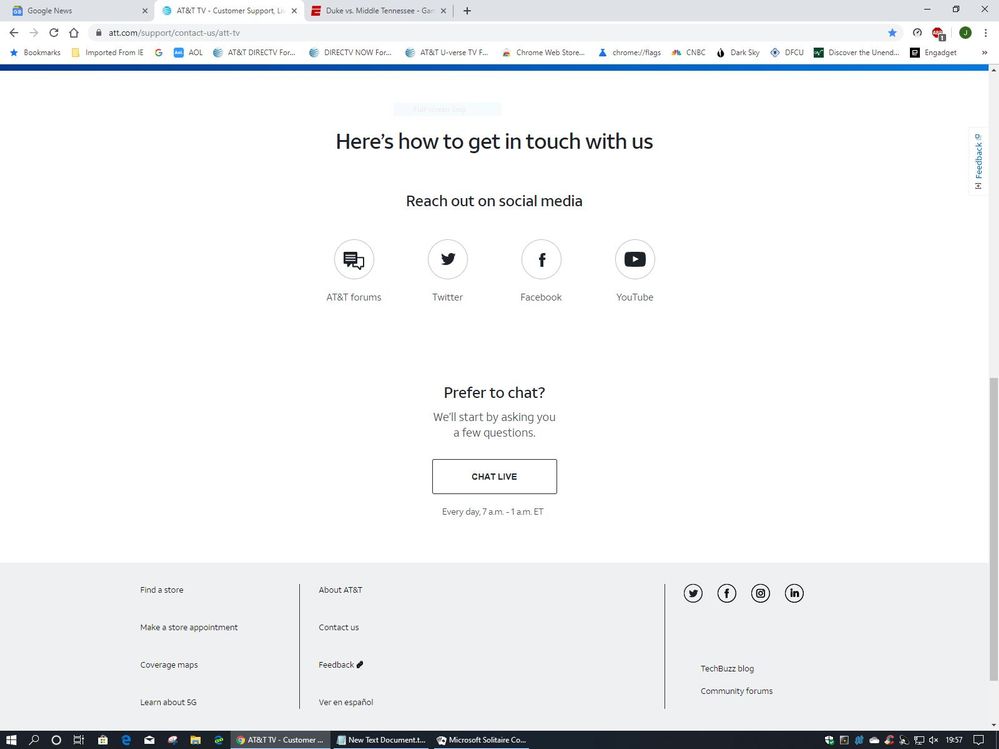Open the DFCU bookmark
Screen dimensions: 999x749
[x=787, y=53]
